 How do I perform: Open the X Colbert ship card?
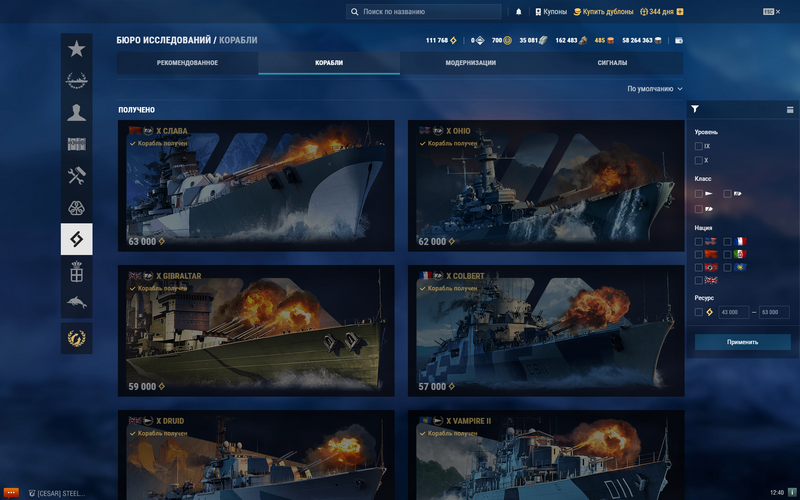tap(546, 331)
